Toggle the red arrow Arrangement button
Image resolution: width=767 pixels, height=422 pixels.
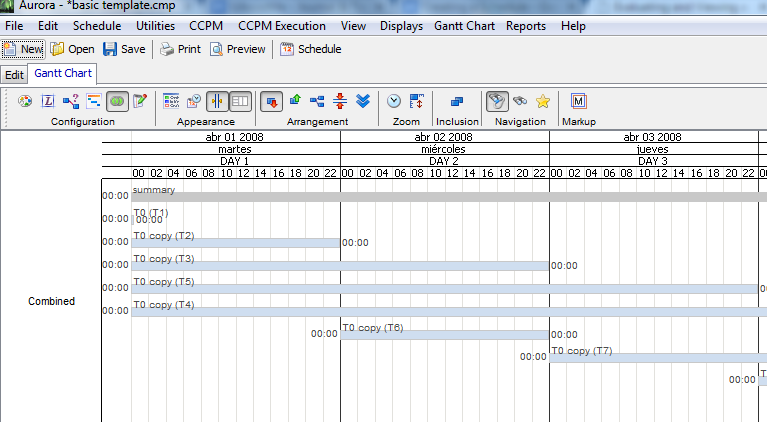coord(271,101)
